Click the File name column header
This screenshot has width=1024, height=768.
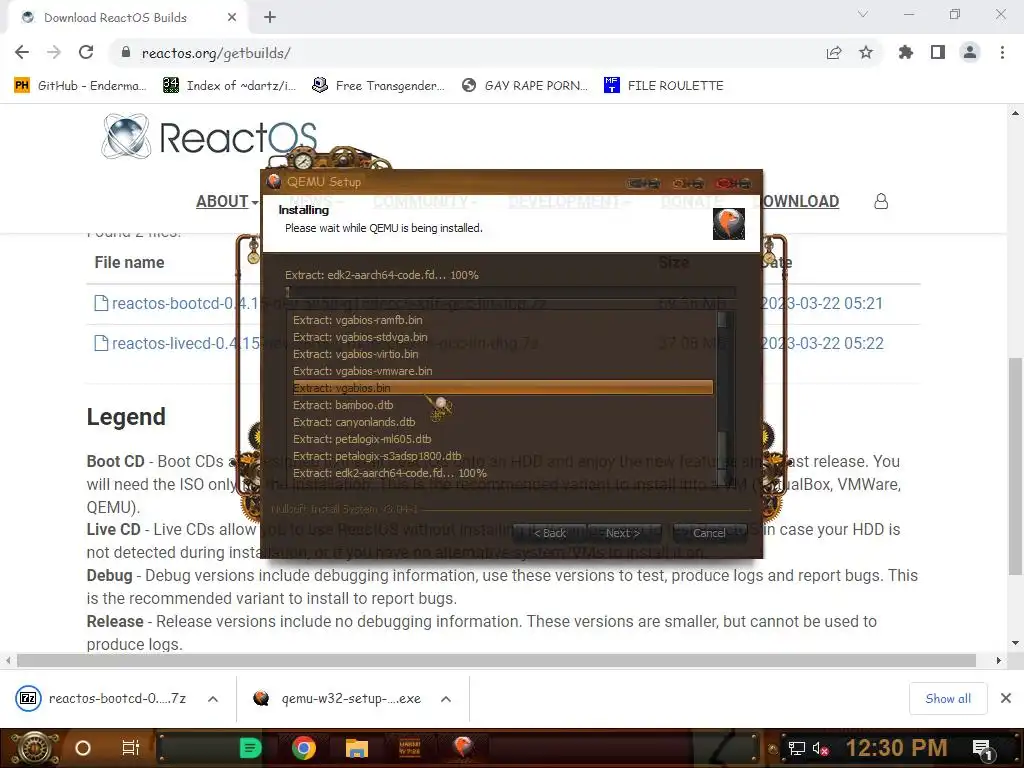point(129,263)
